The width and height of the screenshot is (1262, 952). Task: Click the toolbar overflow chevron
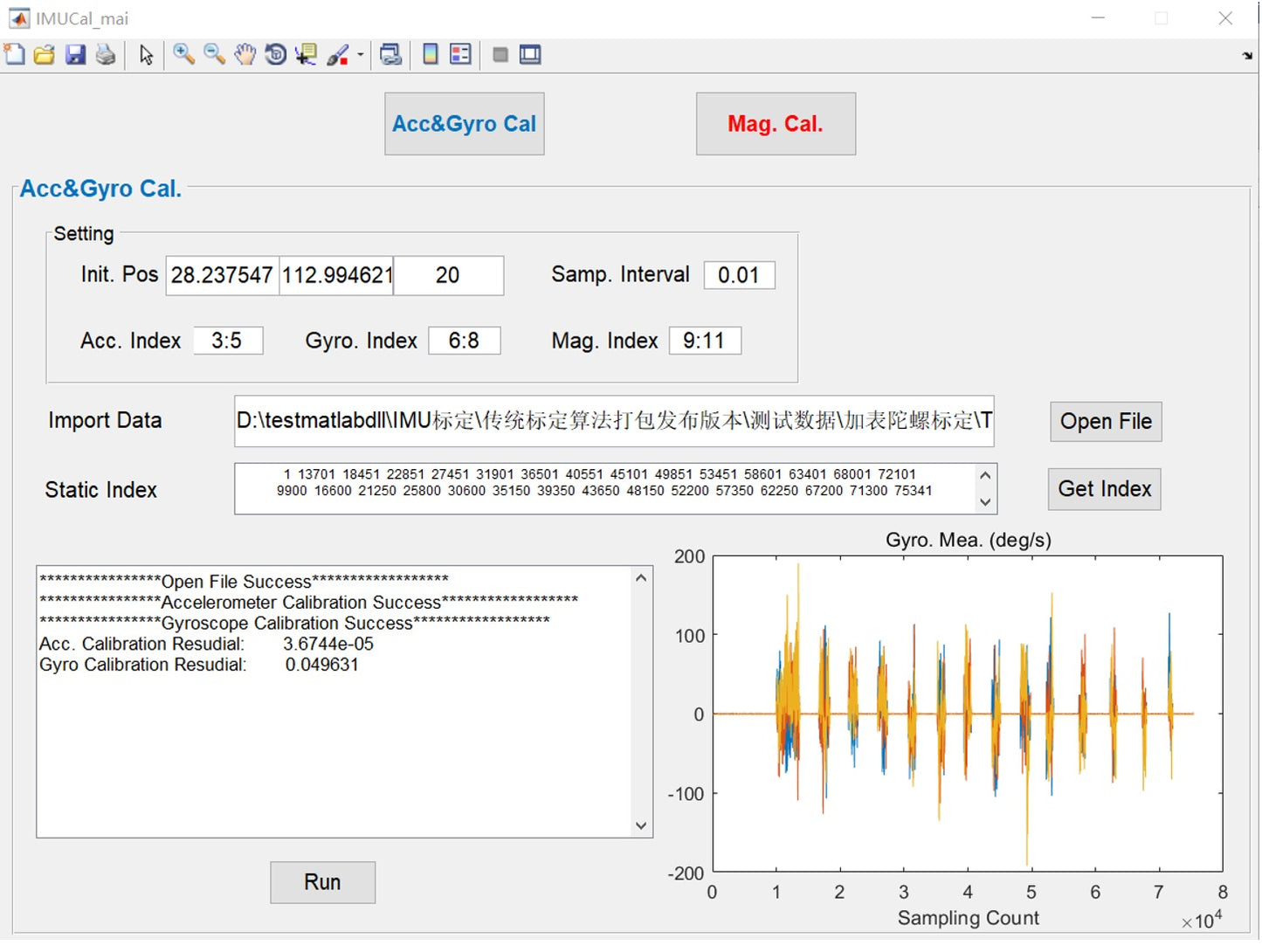(1246, 54)
